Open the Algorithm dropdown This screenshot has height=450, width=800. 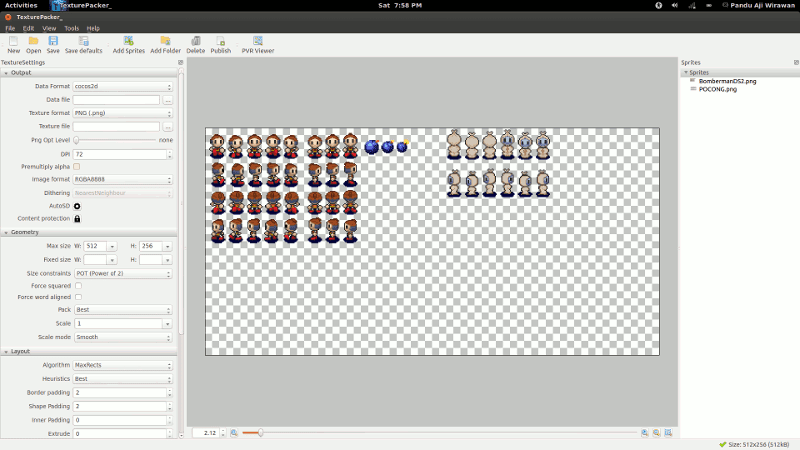122,365
